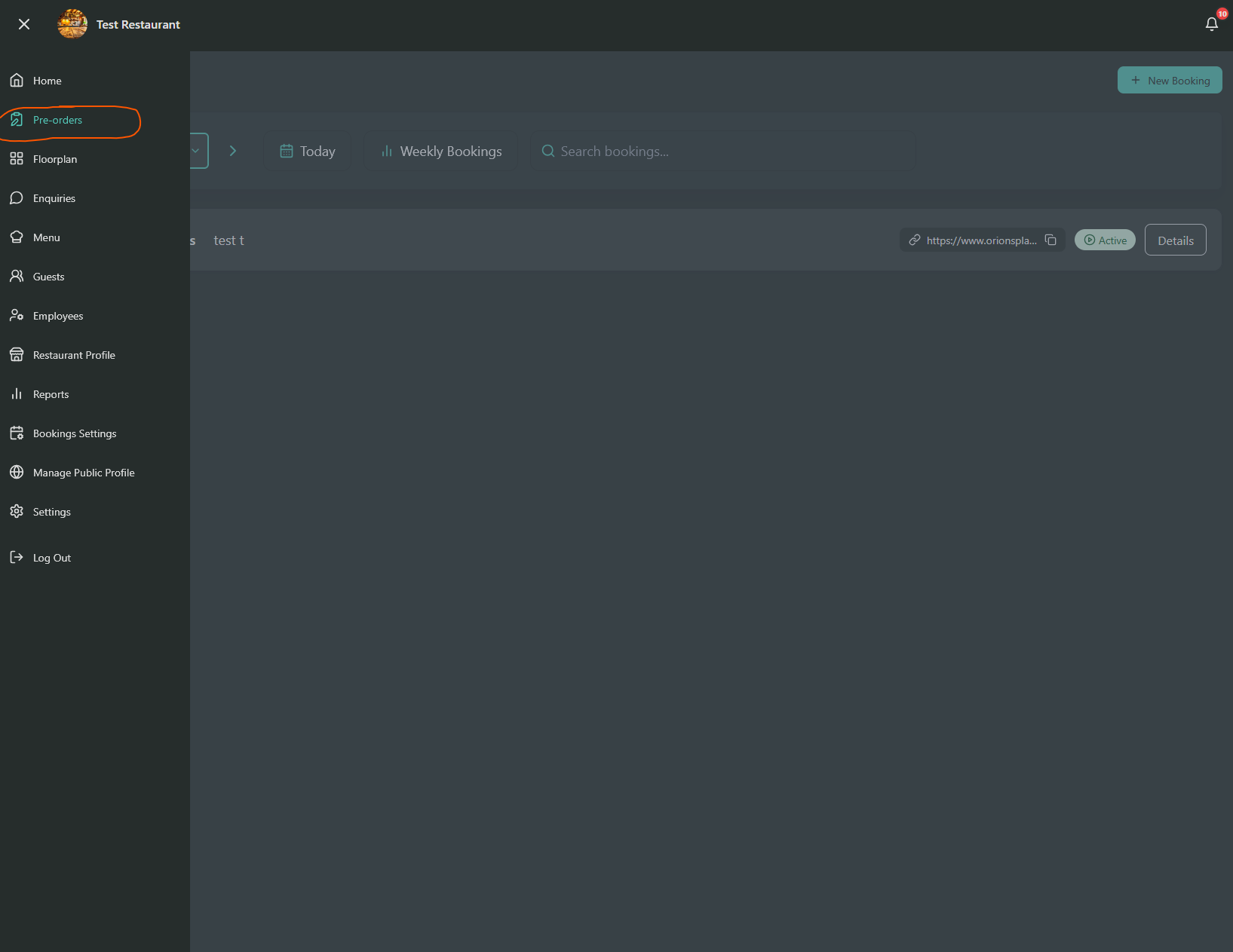Open Floorplan using the grid icon
The height and width of the screenshot is (952, 1233).
pos(17,159)
